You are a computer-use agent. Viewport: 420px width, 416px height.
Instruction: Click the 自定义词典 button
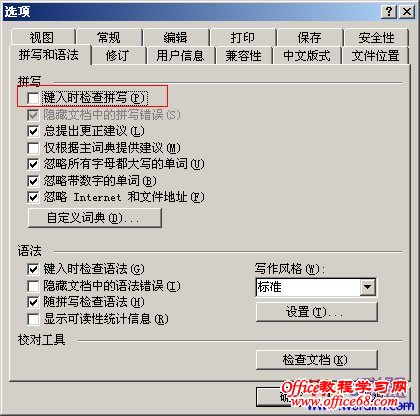pyautogui.click(x=95, y=218)
